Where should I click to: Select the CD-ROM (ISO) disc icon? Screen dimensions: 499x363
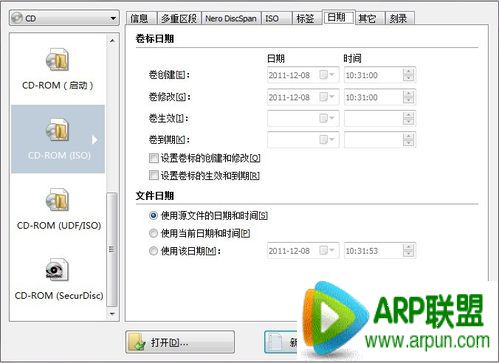coord(58,130)
